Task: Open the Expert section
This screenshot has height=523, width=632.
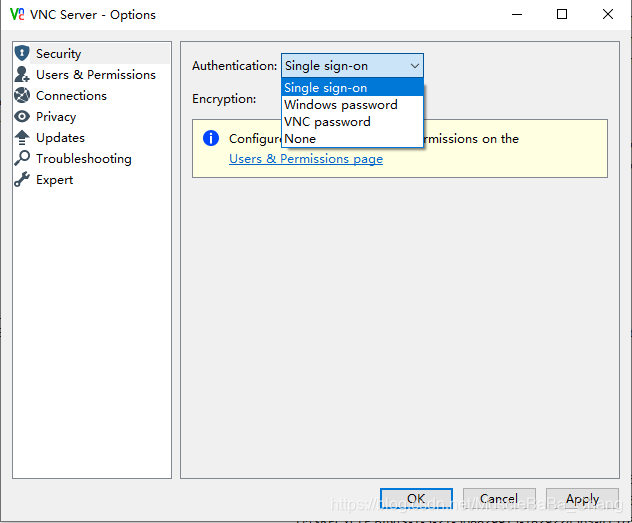Action: [x=92, y=179]
